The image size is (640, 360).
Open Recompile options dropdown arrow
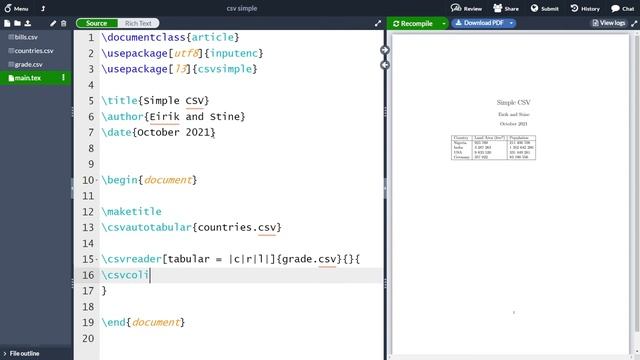tap(444, 23)
